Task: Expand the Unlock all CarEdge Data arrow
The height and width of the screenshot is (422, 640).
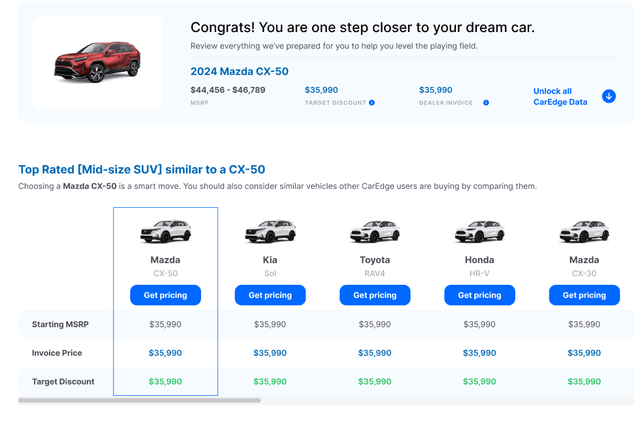Action: (x=608, y=96)
